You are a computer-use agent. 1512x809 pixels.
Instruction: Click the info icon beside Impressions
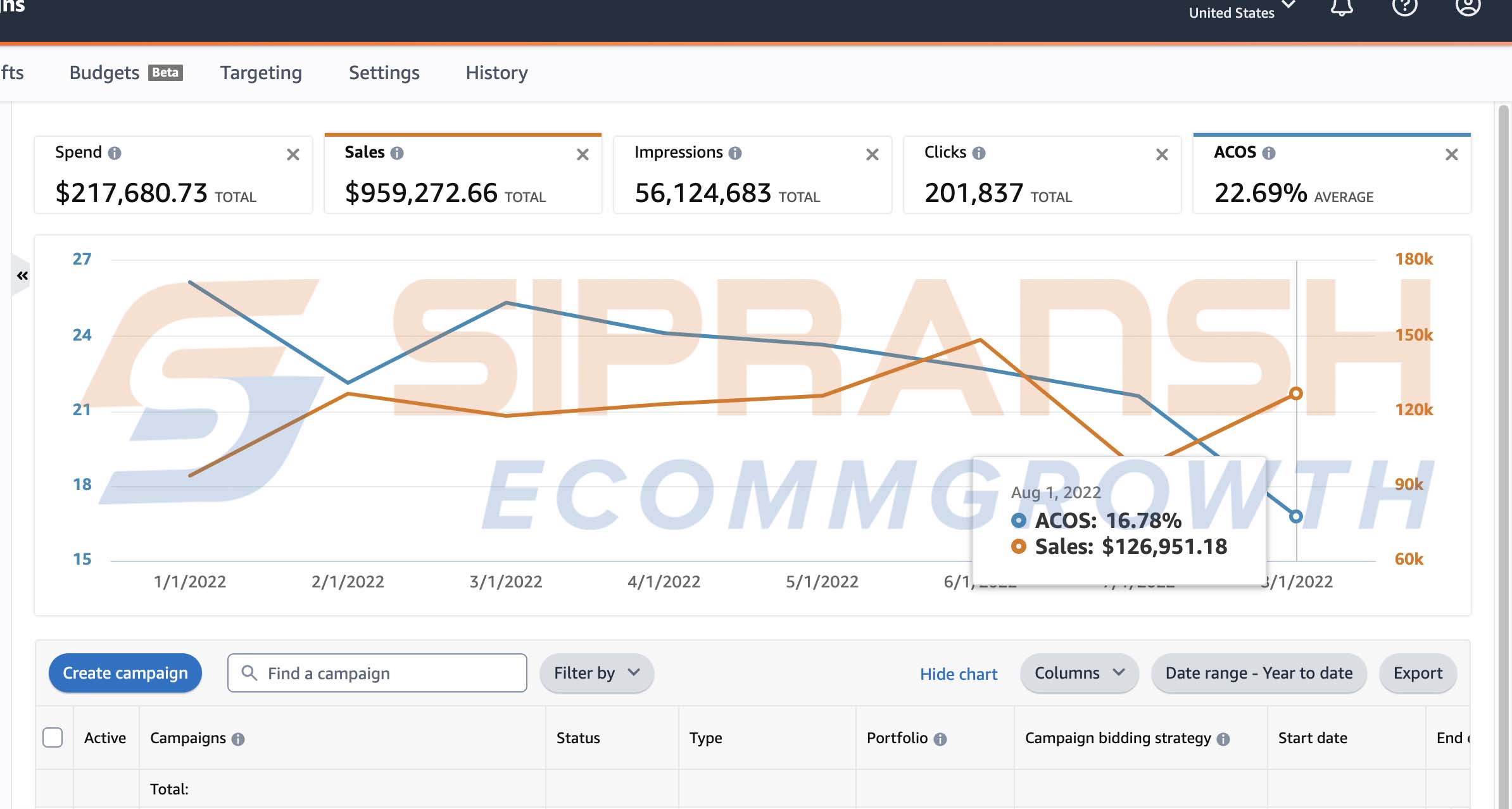coord(735,153)
